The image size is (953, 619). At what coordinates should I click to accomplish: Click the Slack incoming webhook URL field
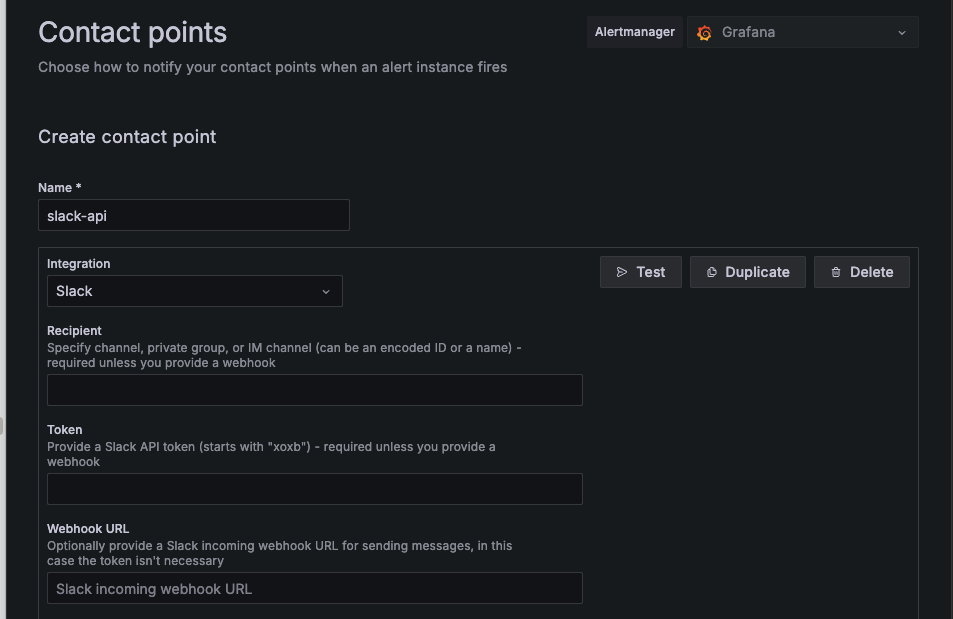pos(314,588)
